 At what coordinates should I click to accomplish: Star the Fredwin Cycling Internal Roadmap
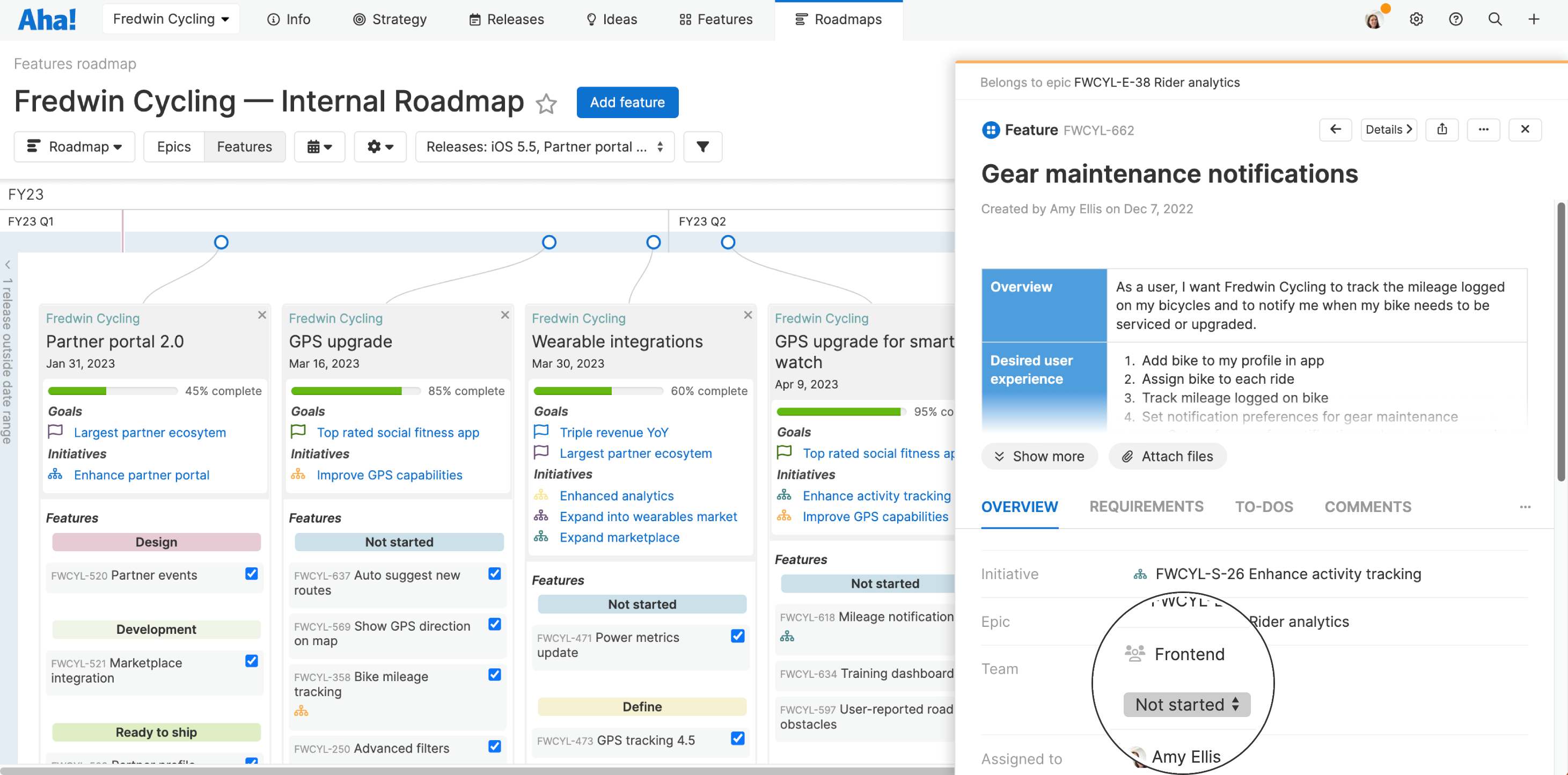click(x=546, y=104)
